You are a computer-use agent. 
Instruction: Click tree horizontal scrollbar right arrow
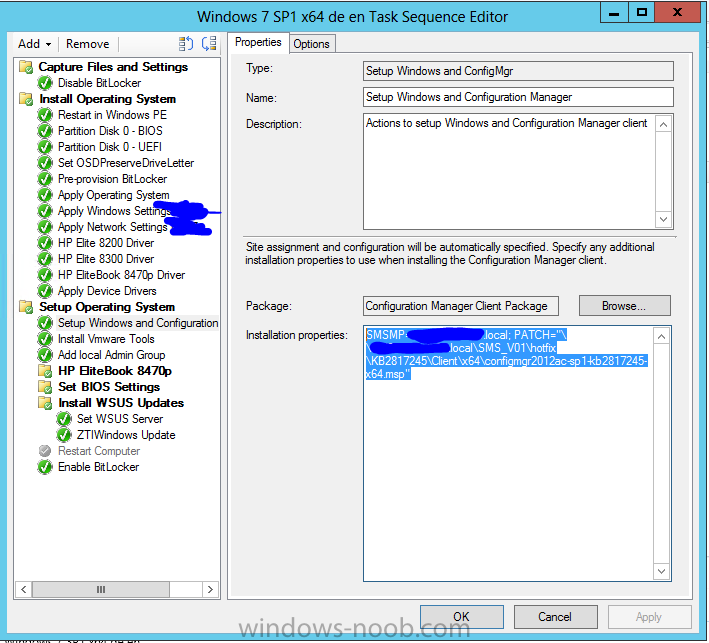[x=210, y=589]
